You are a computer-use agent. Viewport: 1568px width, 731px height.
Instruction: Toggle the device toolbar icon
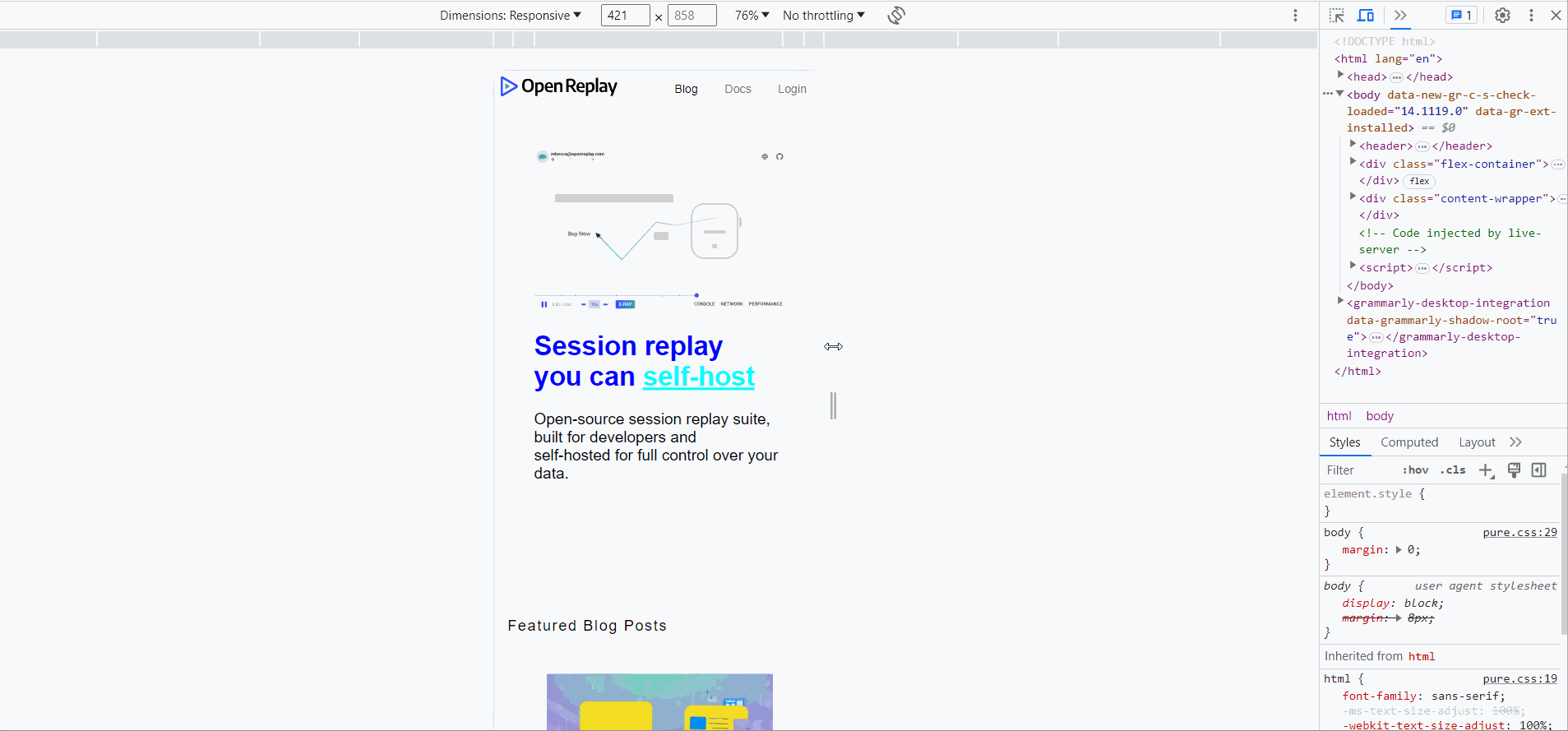[x=1366, y=16]
